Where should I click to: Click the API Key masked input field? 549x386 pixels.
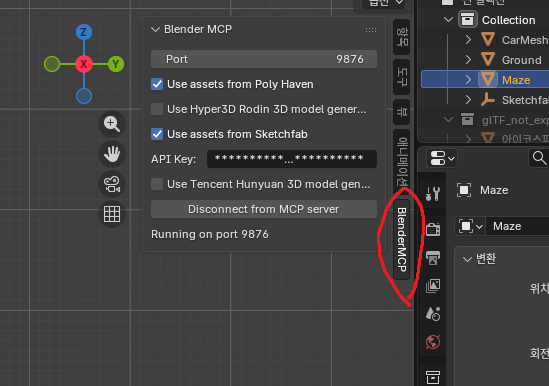[x=292, y=159]
